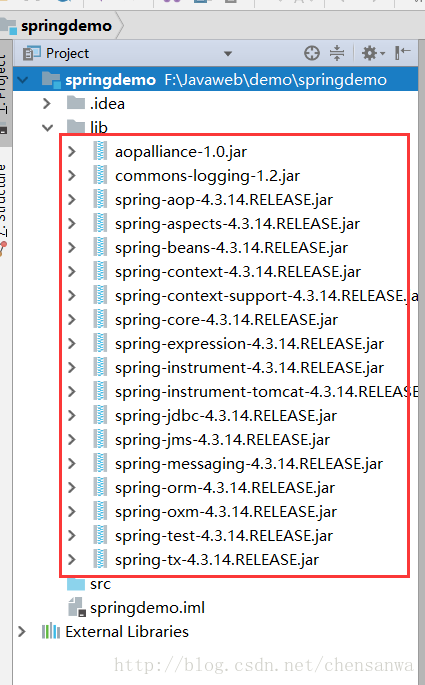Click the jar icon of spring-orm-4.3.14.RELEASE.jar
This screenshot has height=685, width=425.
(100, 488)
